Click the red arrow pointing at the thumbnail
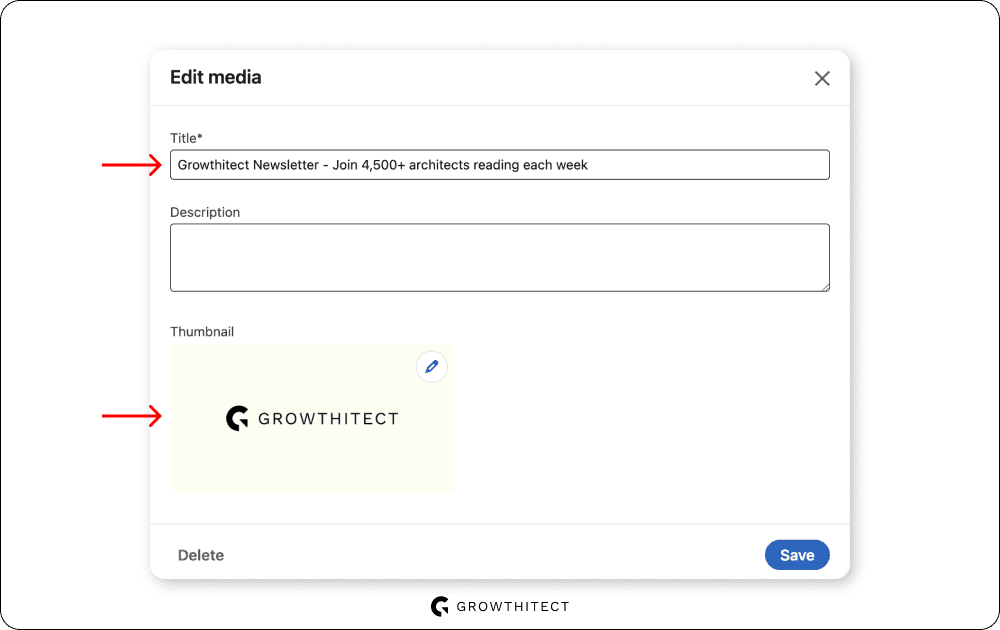 click(132, 416)
